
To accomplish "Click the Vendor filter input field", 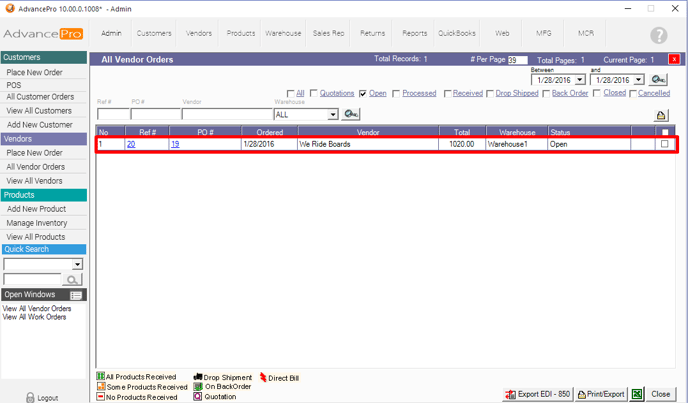I will 226,115.
